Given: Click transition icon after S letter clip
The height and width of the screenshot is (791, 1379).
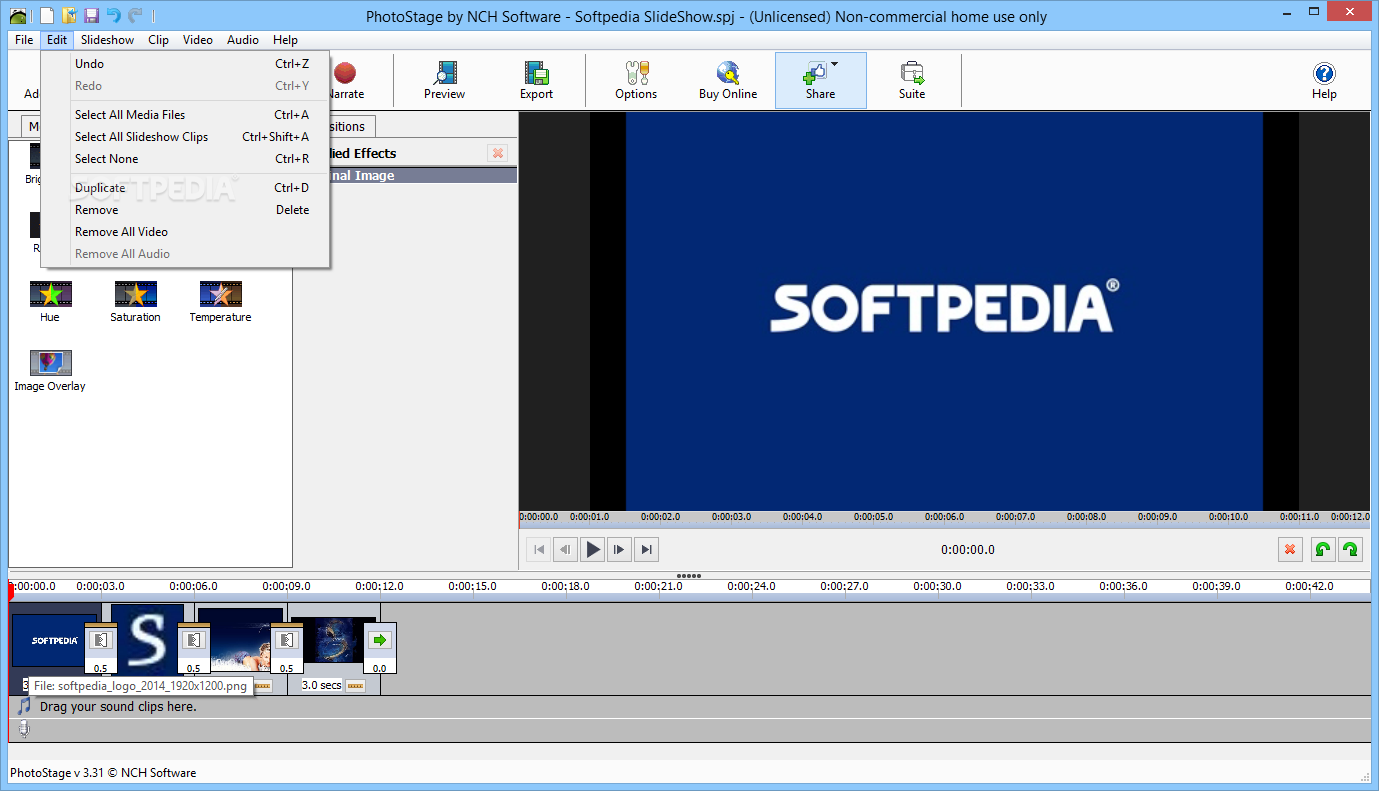Looking at the screenshot, I should tap(193, 640).
